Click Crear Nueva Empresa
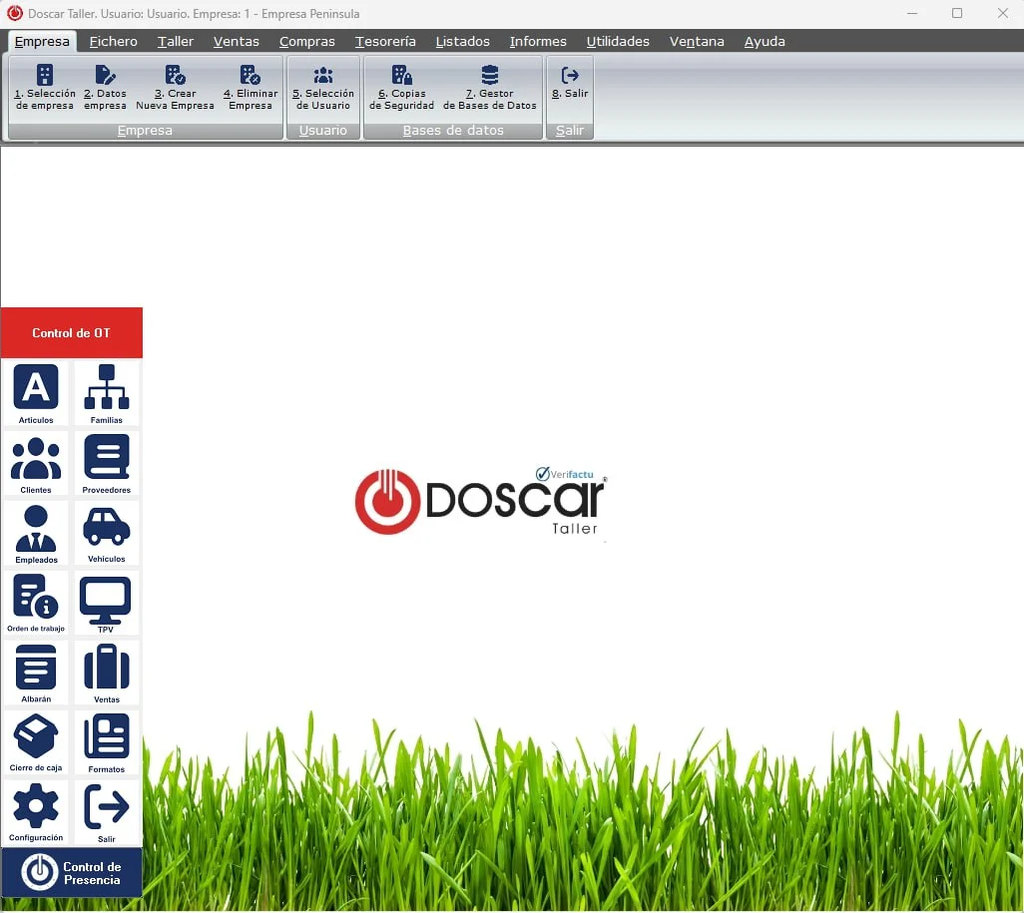This screenshot has width=1024, height=913. pyautogui.click(x=175, y=88)
